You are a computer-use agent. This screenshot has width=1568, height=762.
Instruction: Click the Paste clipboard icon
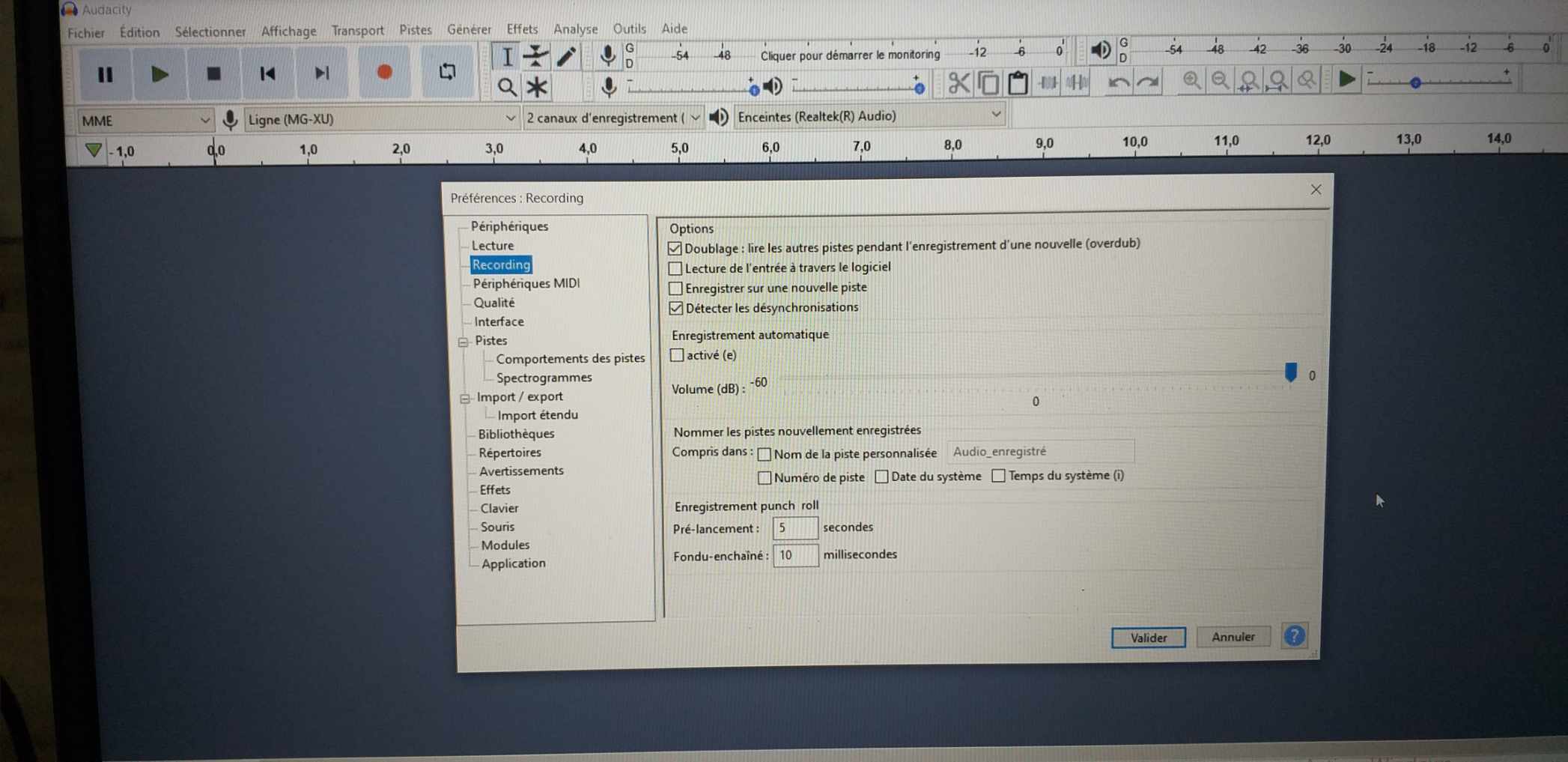point(1018,82)
